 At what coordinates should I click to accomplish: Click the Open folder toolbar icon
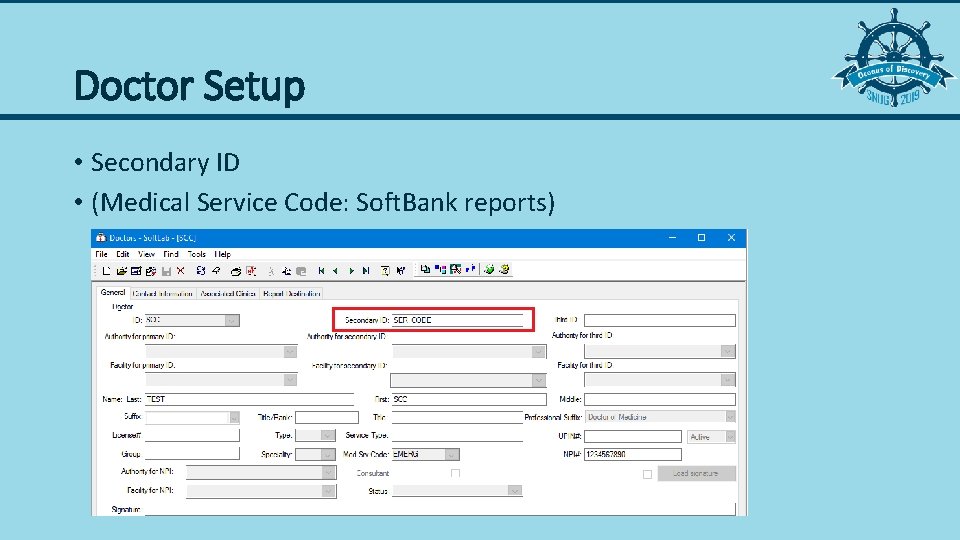[121, 271]
